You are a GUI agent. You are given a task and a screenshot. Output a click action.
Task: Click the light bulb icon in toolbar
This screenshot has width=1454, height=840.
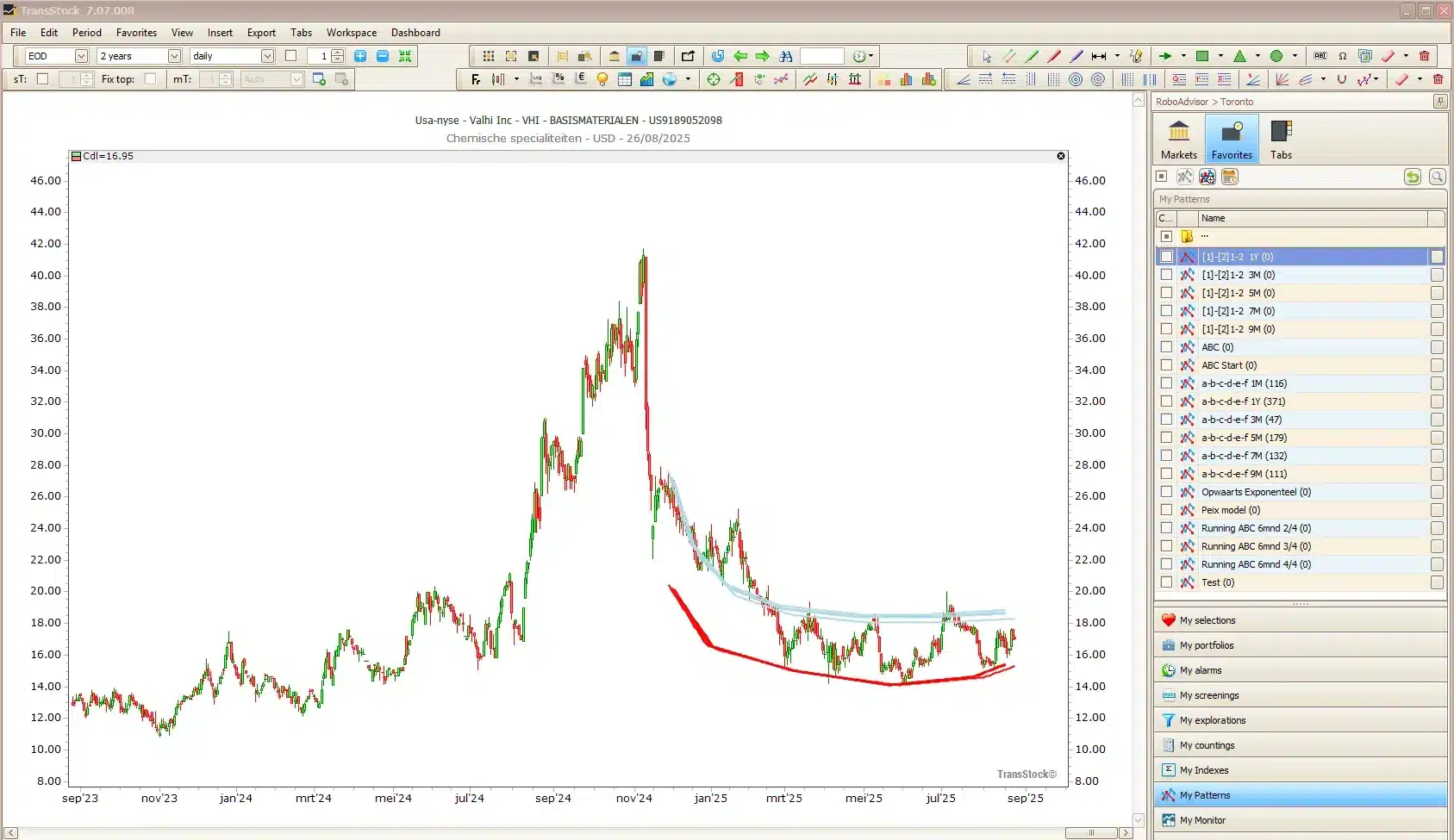(x=602, y=79)
